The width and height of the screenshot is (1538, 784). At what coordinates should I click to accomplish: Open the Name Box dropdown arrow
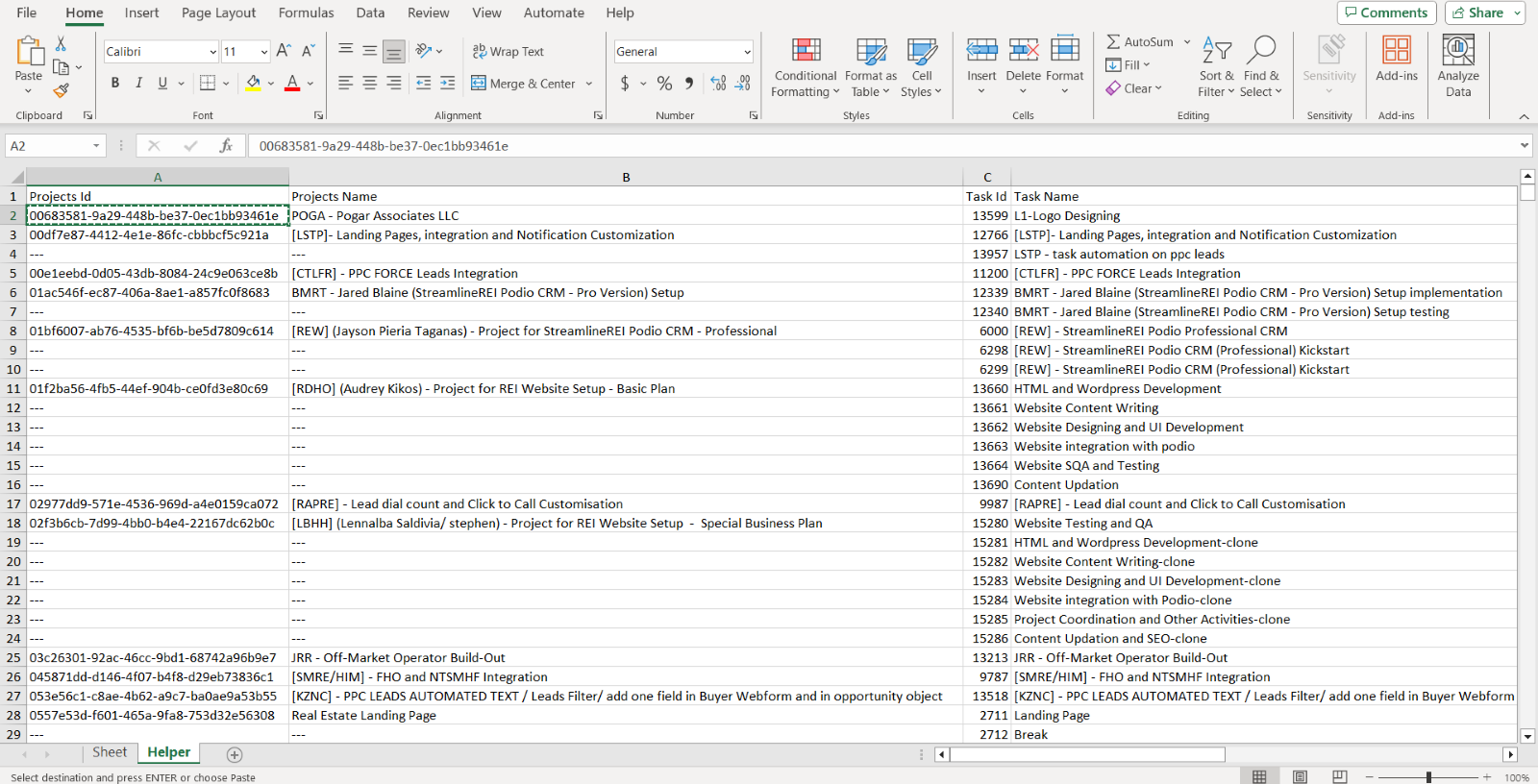pyautogui.click(x=96, y=146)
